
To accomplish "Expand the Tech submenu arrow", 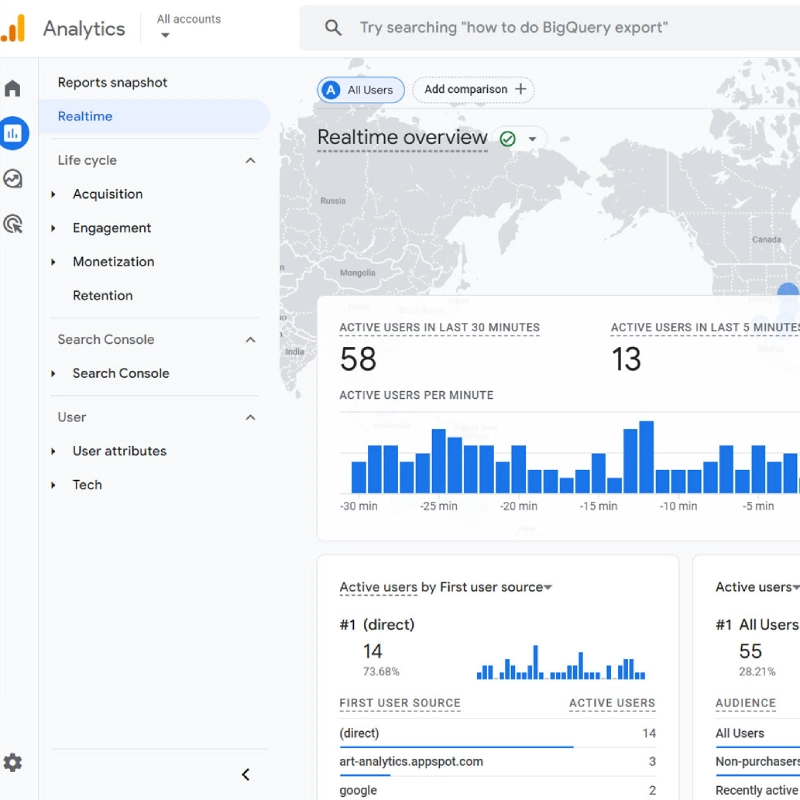I will (x=53, y=485).
